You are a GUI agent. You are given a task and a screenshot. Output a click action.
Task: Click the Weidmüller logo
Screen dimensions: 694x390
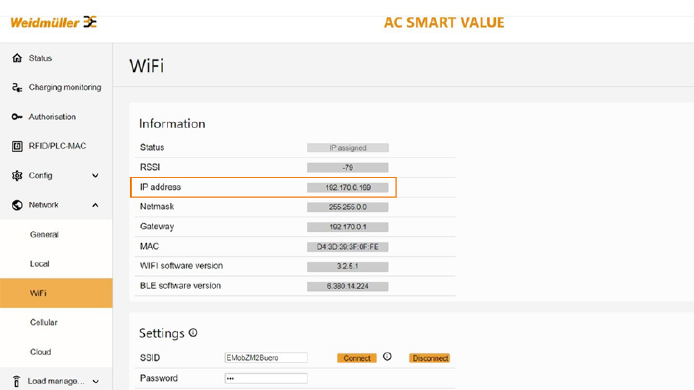point(54,22)
